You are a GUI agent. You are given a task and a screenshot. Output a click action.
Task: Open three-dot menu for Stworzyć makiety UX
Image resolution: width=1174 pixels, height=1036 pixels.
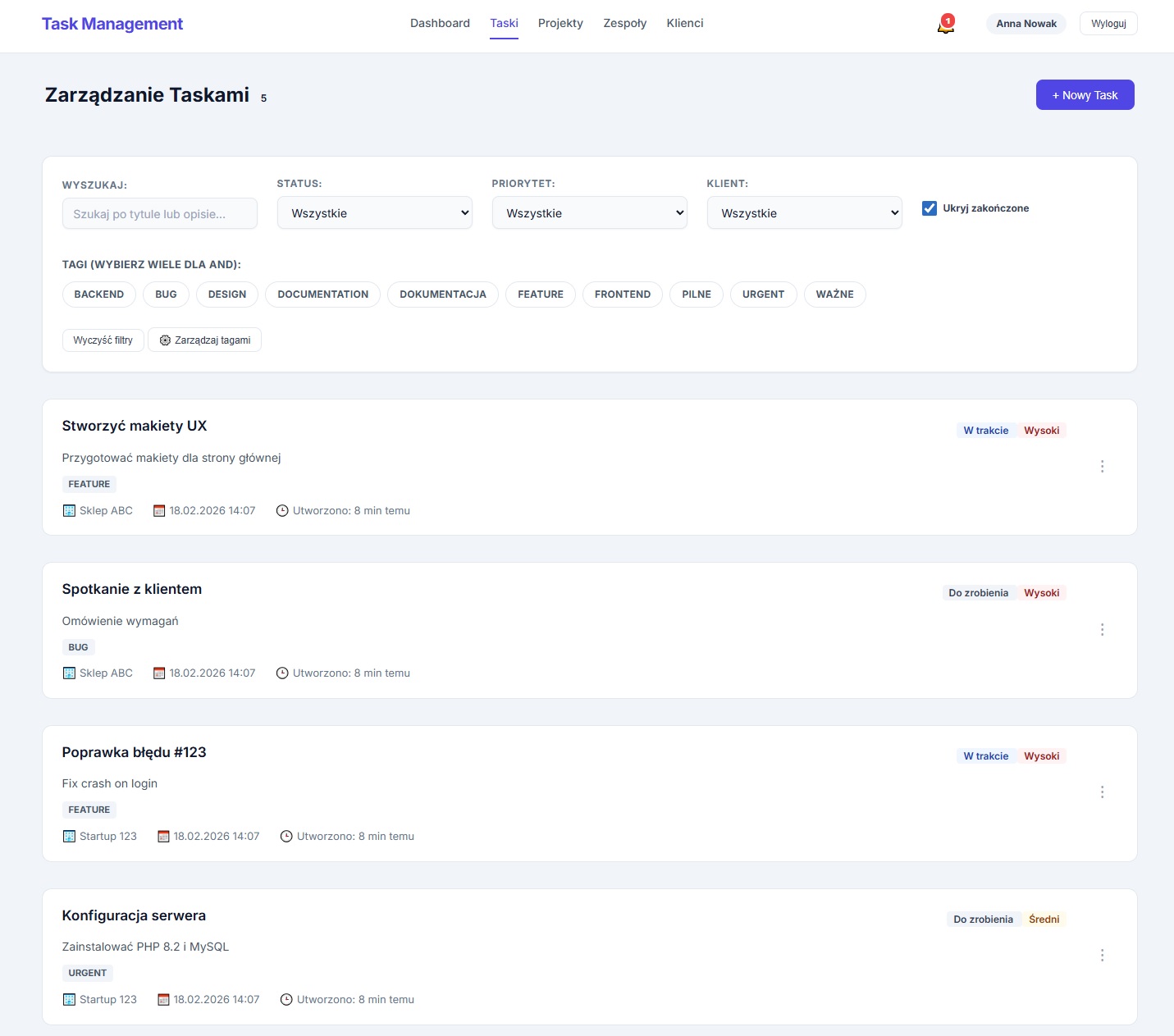[x=1102, y=467]
